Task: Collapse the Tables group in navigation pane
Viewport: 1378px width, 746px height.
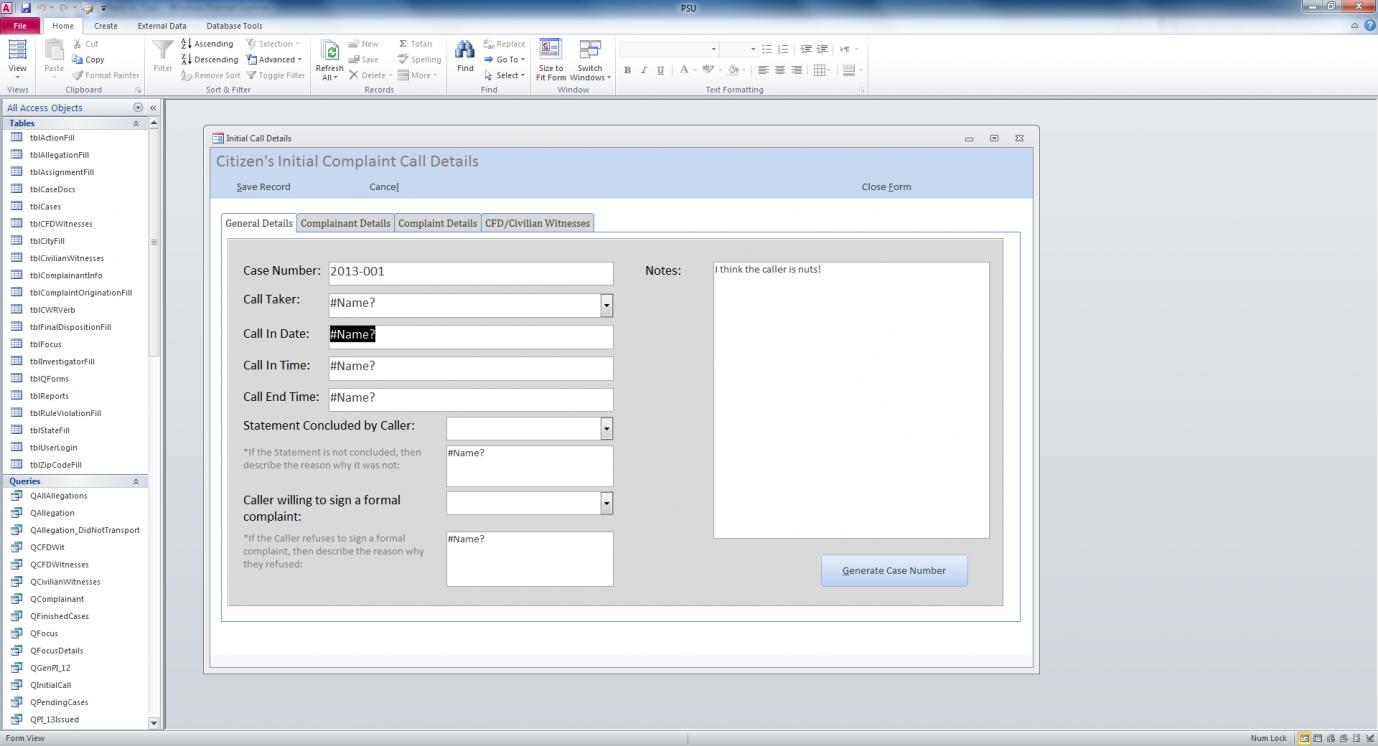Action: coord(136,123)
